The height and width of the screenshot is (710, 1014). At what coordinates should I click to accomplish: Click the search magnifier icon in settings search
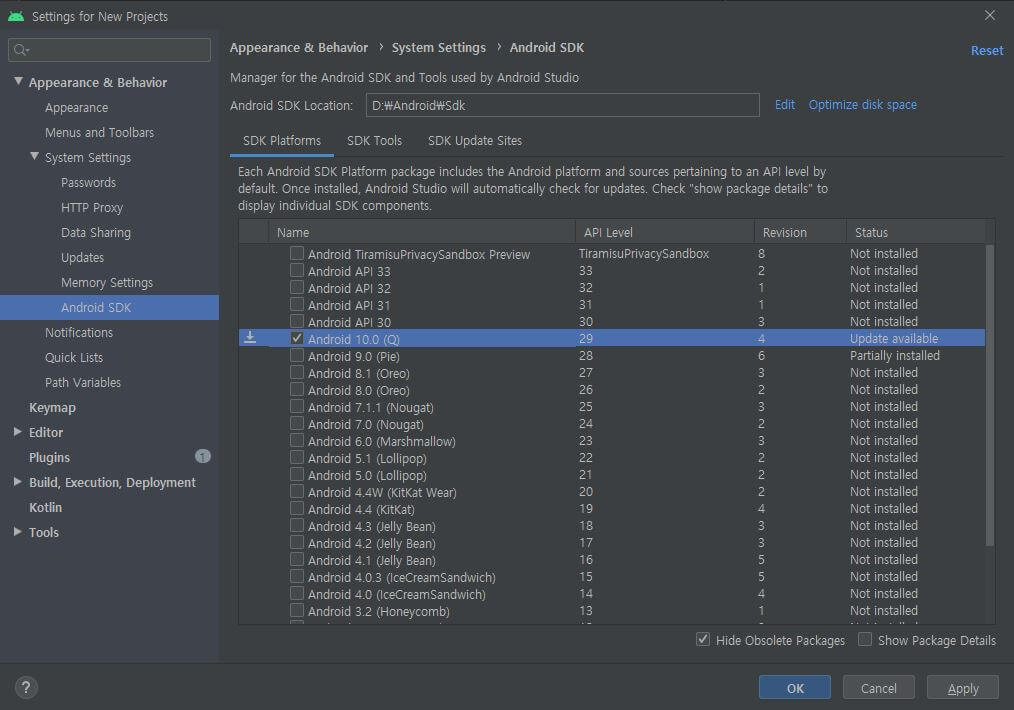pos(21,50)
